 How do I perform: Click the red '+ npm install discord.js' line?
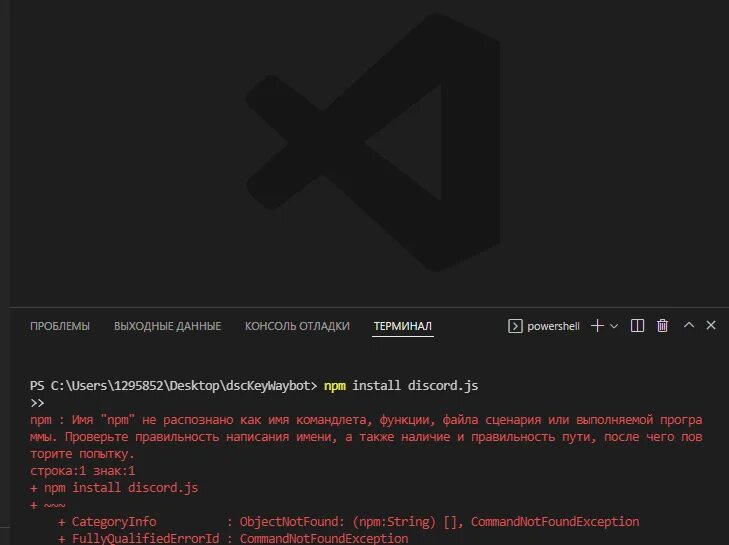tap(114, 488)
